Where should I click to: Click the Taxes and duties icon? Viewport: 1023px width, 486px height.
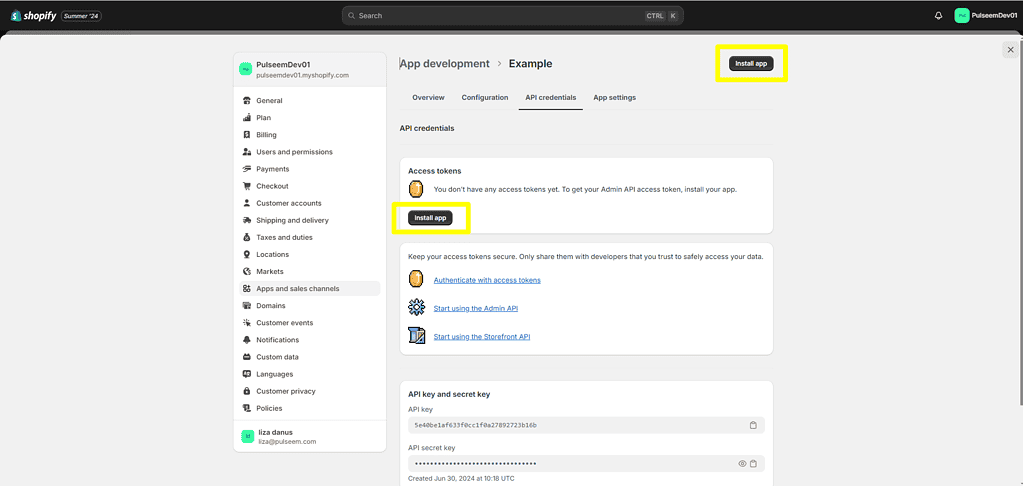point(247,237)
